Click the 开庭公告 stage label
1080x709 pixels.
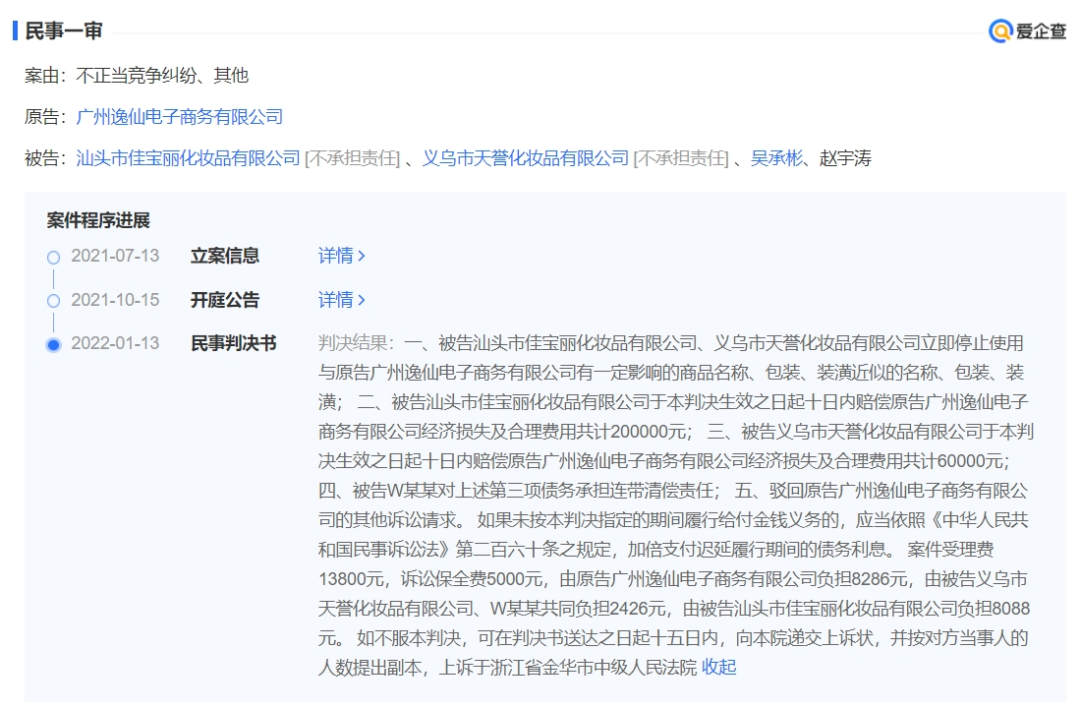[225, 300]
